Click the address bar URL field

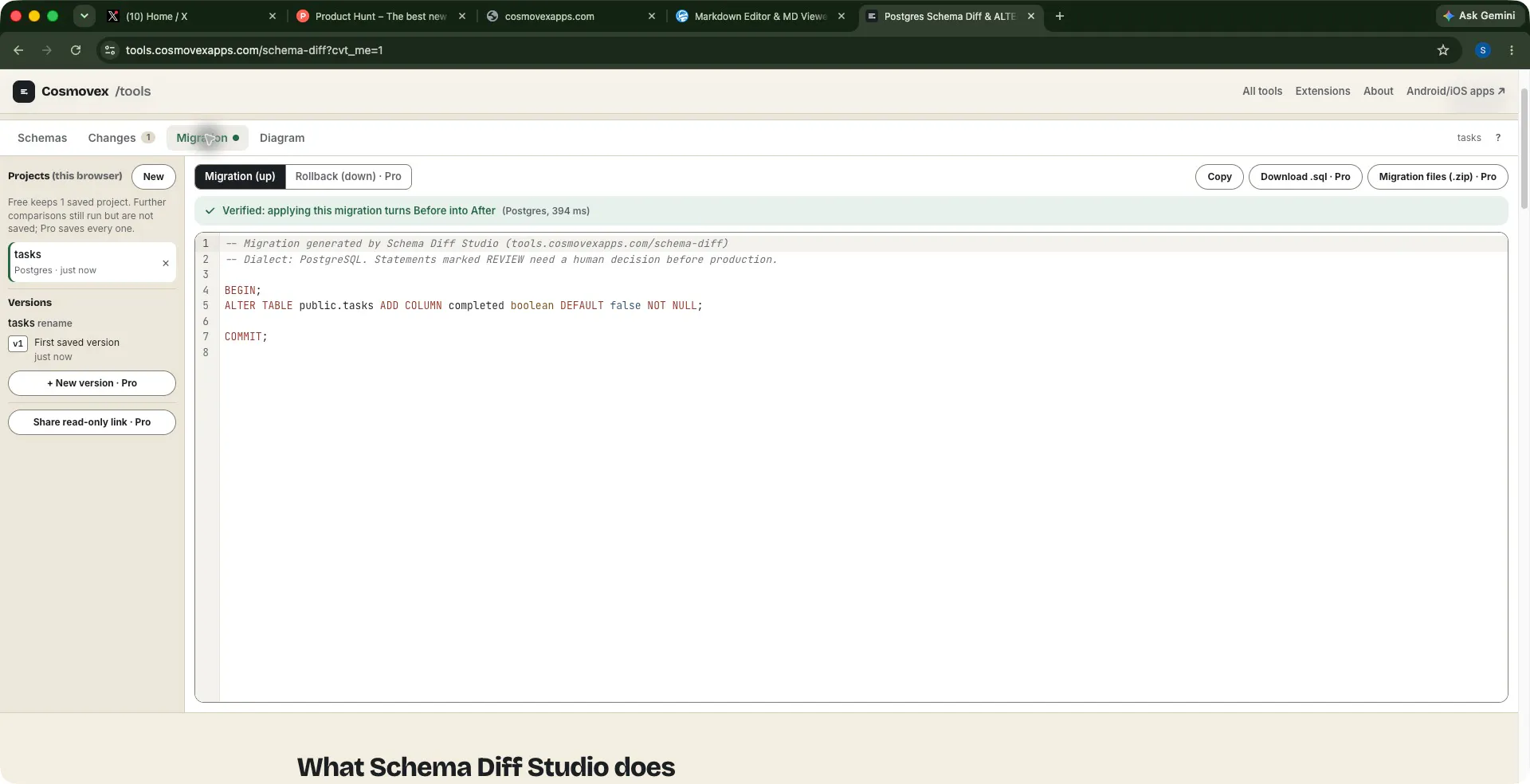pos(765,50)
